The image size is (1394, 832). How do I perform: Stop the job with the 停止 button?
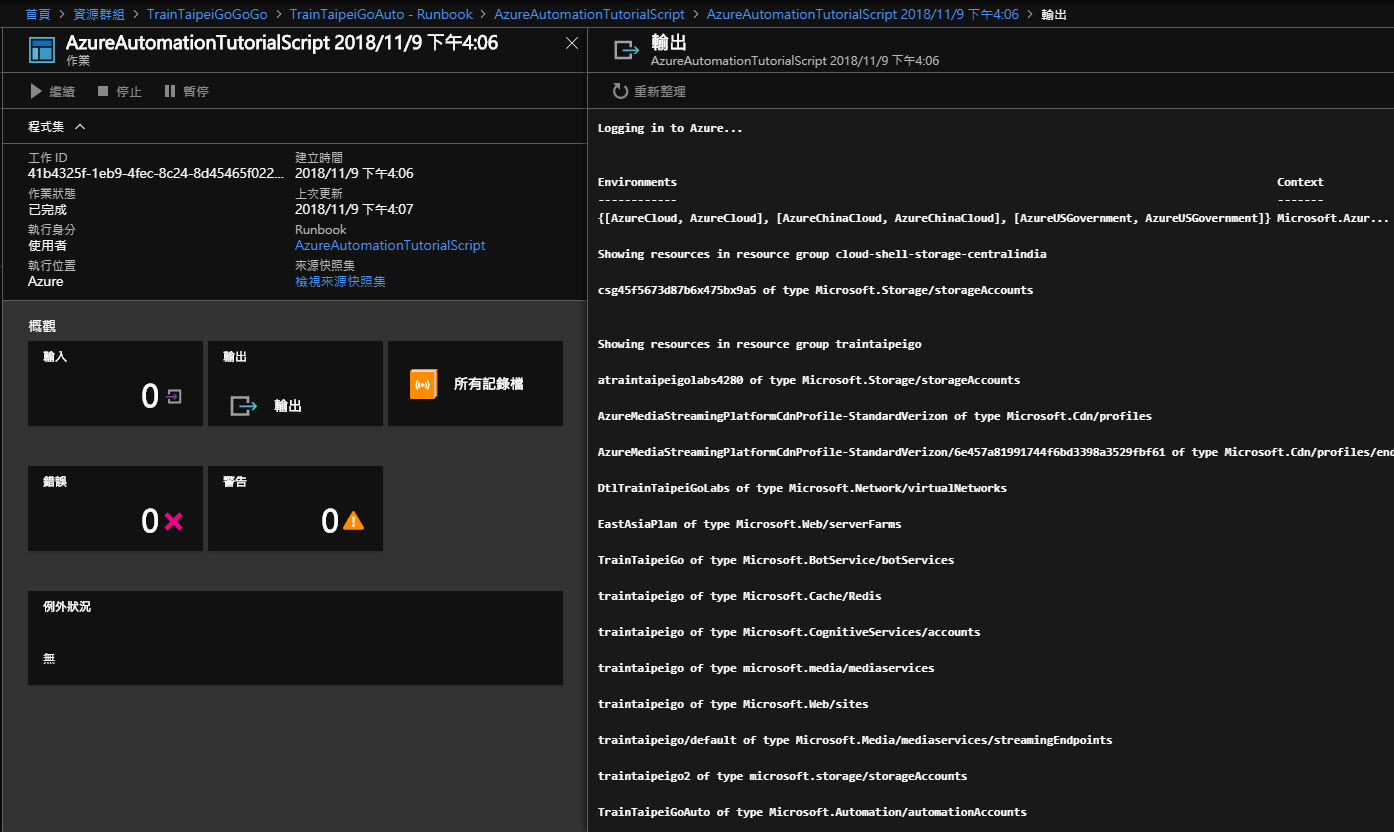coord(119,91)
